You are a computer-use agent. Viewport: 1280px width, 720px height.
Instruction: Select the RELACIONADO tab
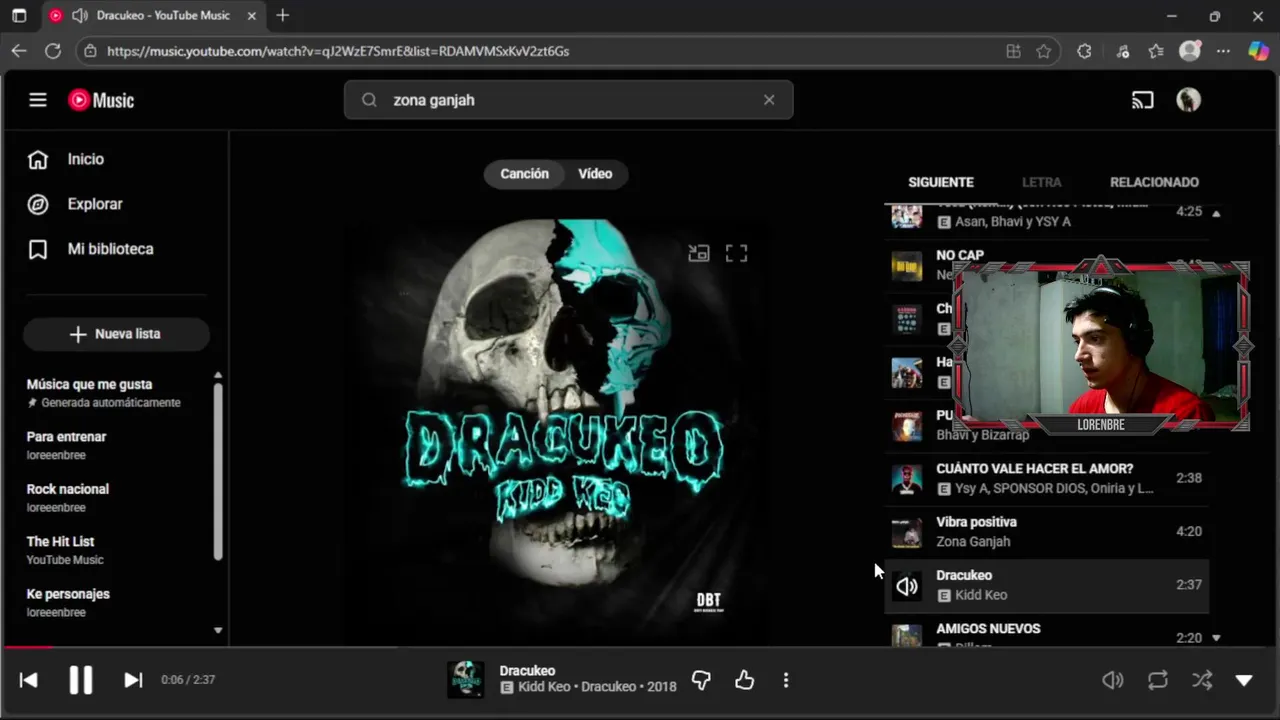(1154, 182)
